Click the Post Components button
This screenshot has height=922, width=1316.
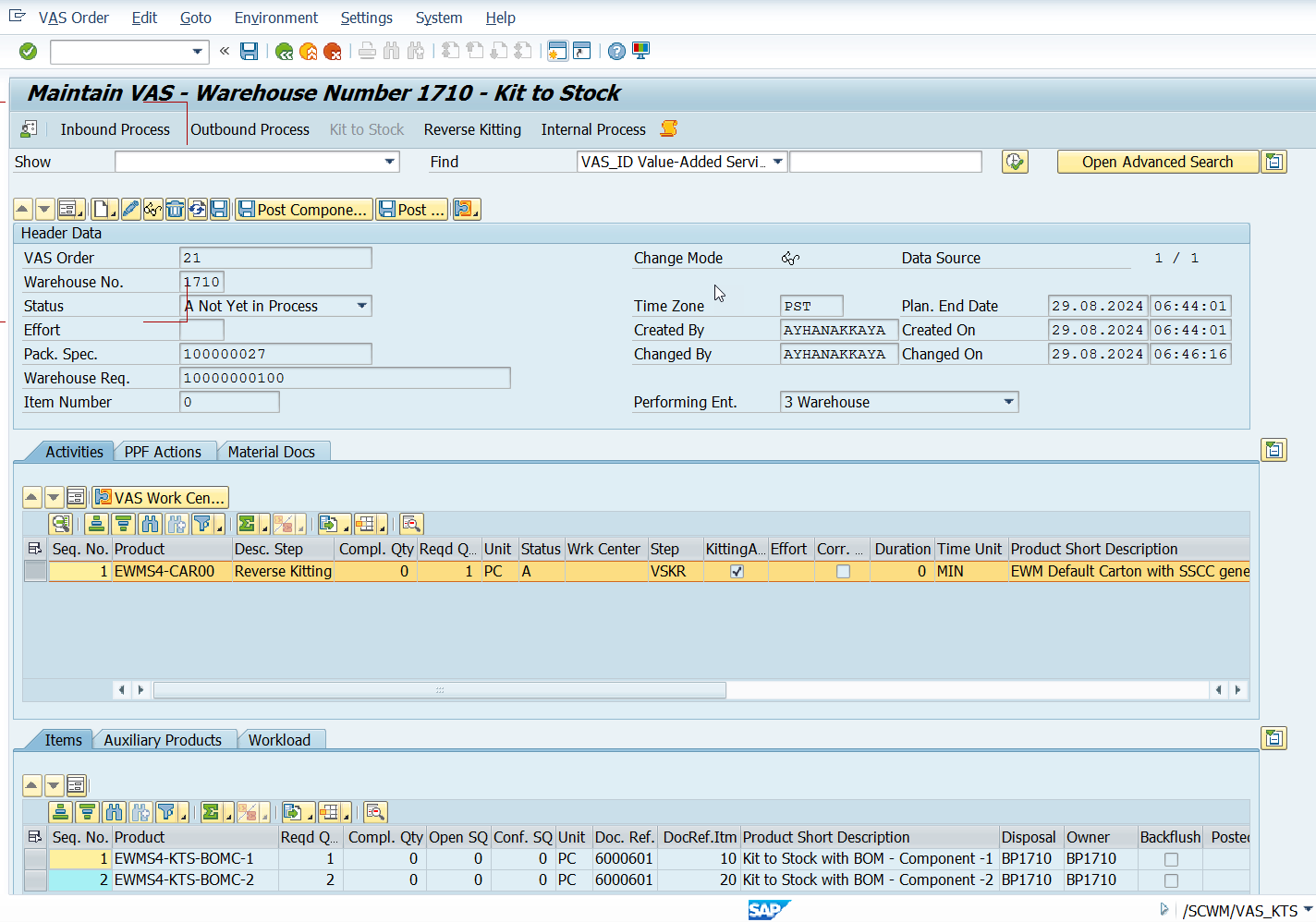pyautogui.click(x=304, y=210)
